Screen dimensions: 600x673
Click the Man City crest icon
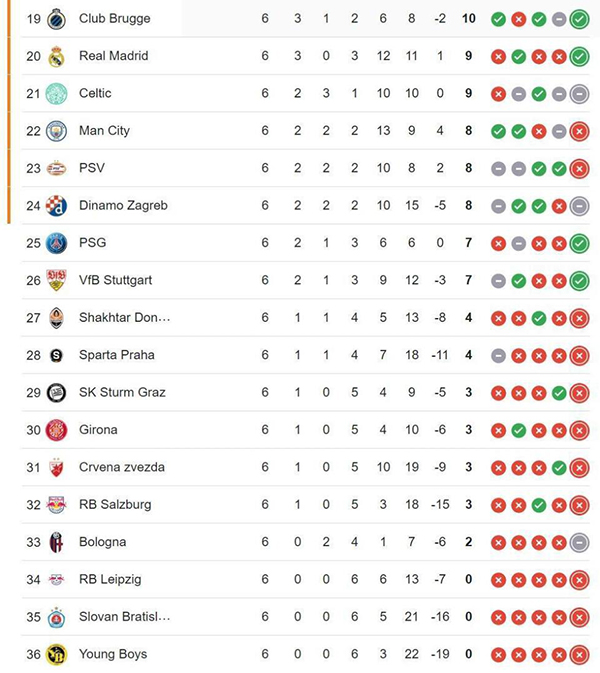coord(56,131)
